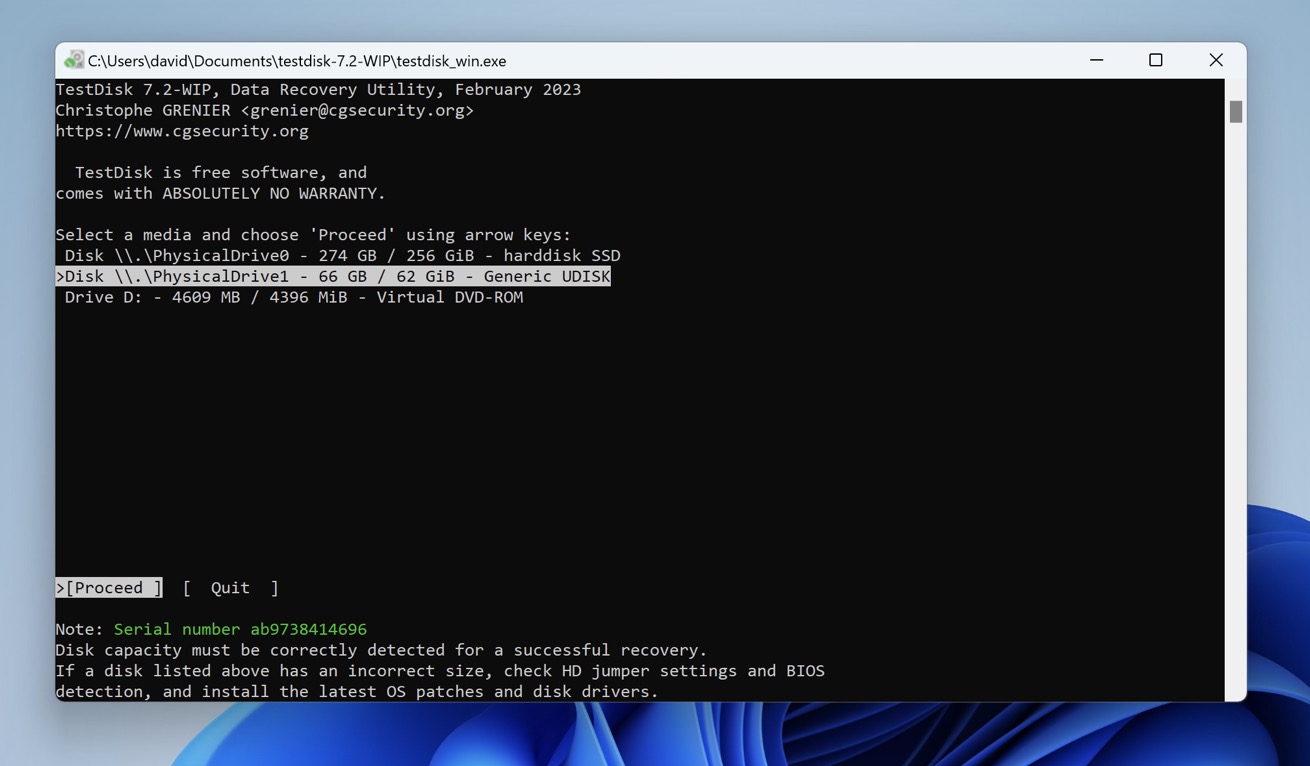
Task: Select Drive D: Virtual DVD-ROM entry
Action: 294,297
